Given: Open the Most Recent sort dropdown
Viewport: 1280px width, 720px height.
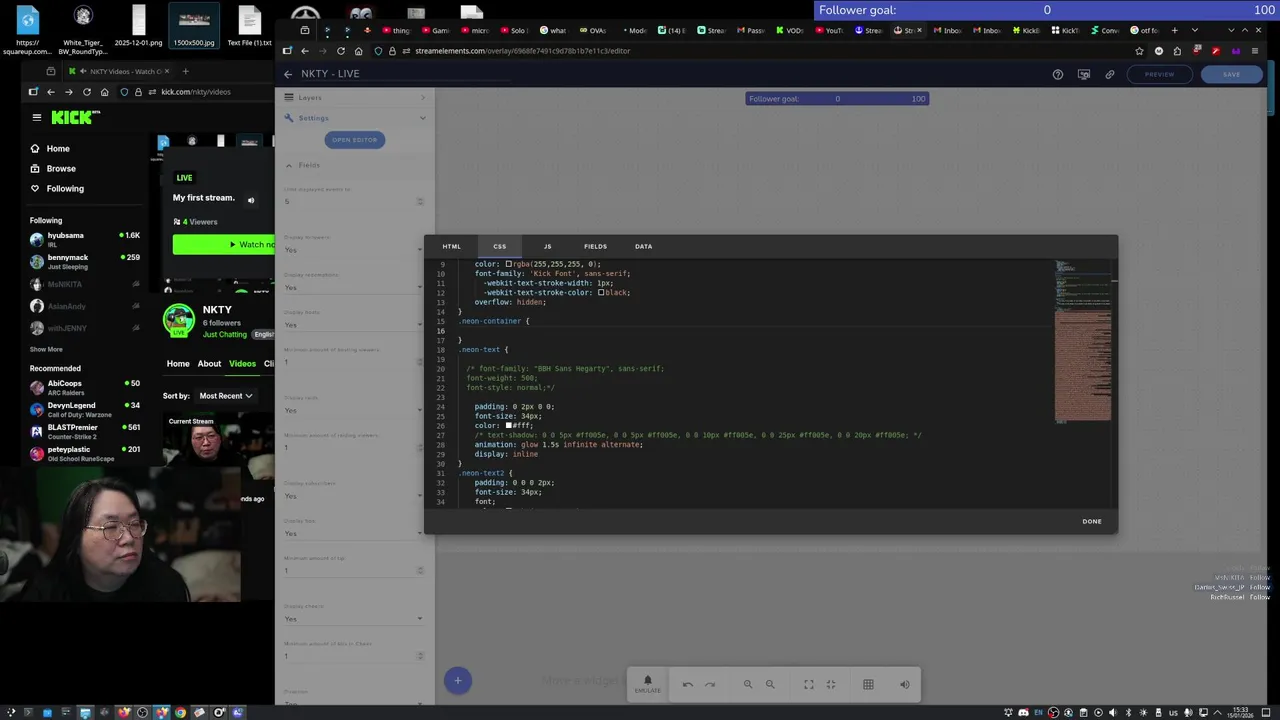Looking at the screenshot, I should (x=225, y=396).
